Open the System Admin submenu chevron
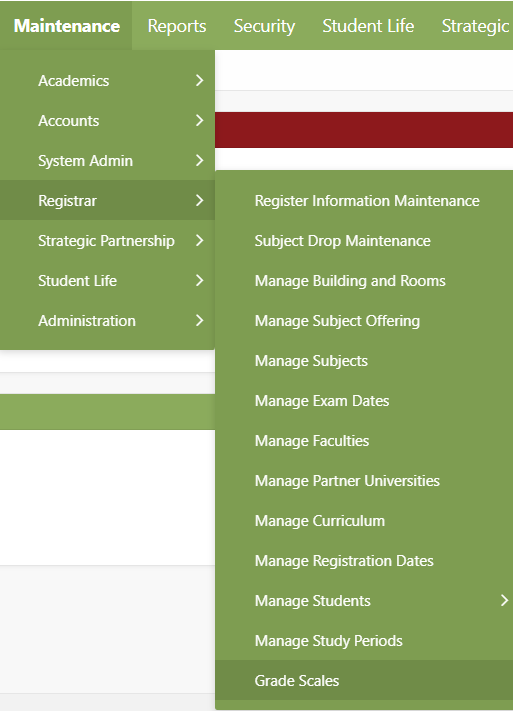This screenshot has width=513, height=711. (x=200, y=160)
